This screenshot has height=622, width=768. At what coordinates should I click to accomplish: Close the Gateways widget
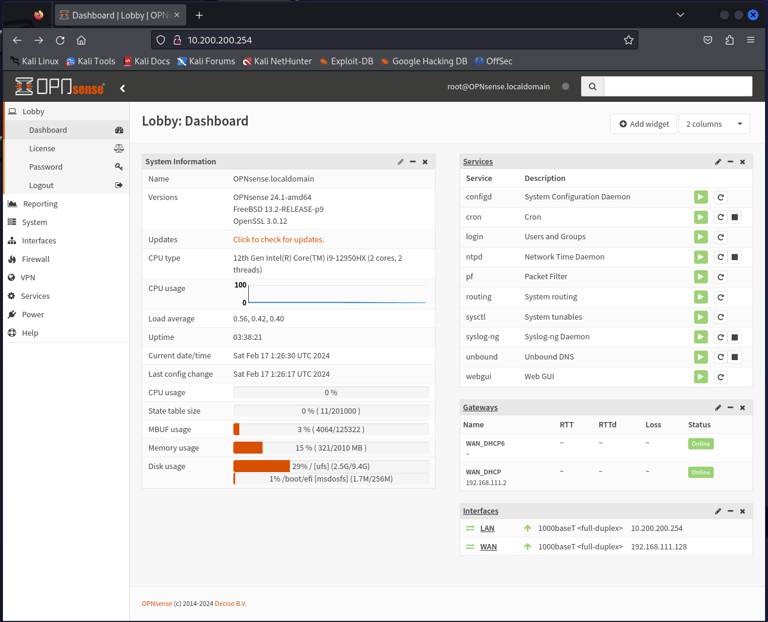point(742,407)
